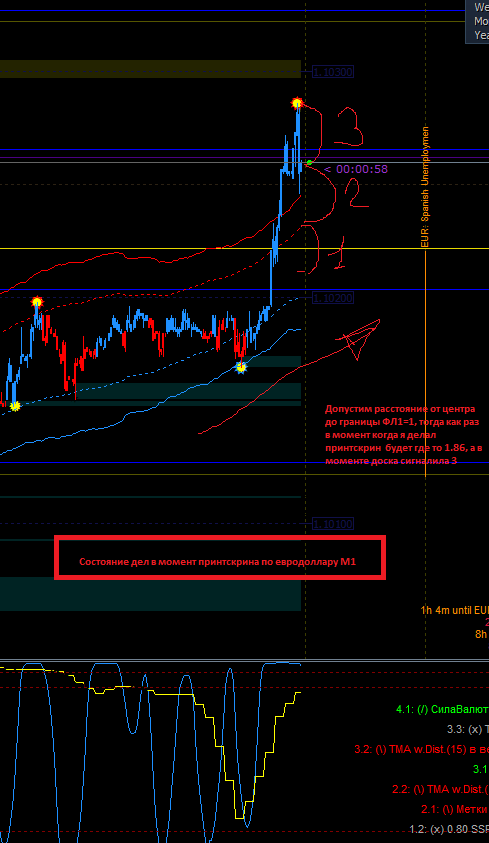Toggle the 2.1 Метки indicator label

pos(455,809)
